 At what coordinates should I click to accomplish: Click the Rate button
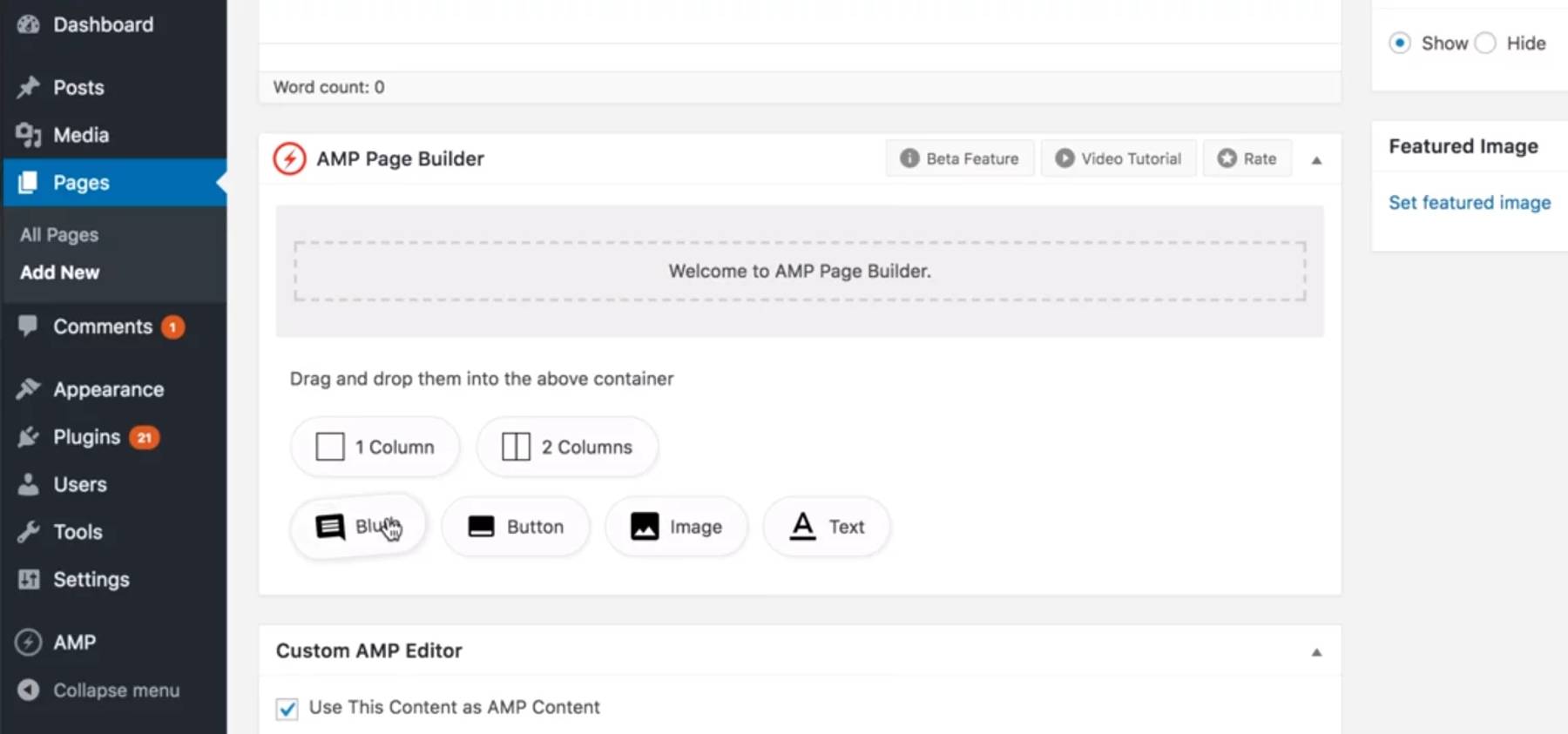(x=1247, y=158)
